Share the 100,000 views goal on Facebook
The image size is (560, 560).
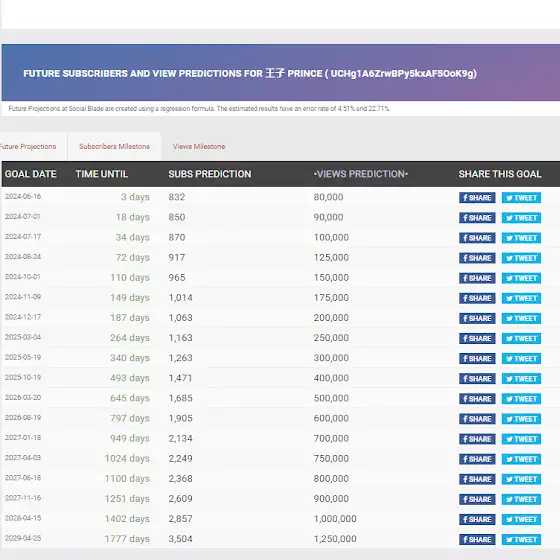477,238
